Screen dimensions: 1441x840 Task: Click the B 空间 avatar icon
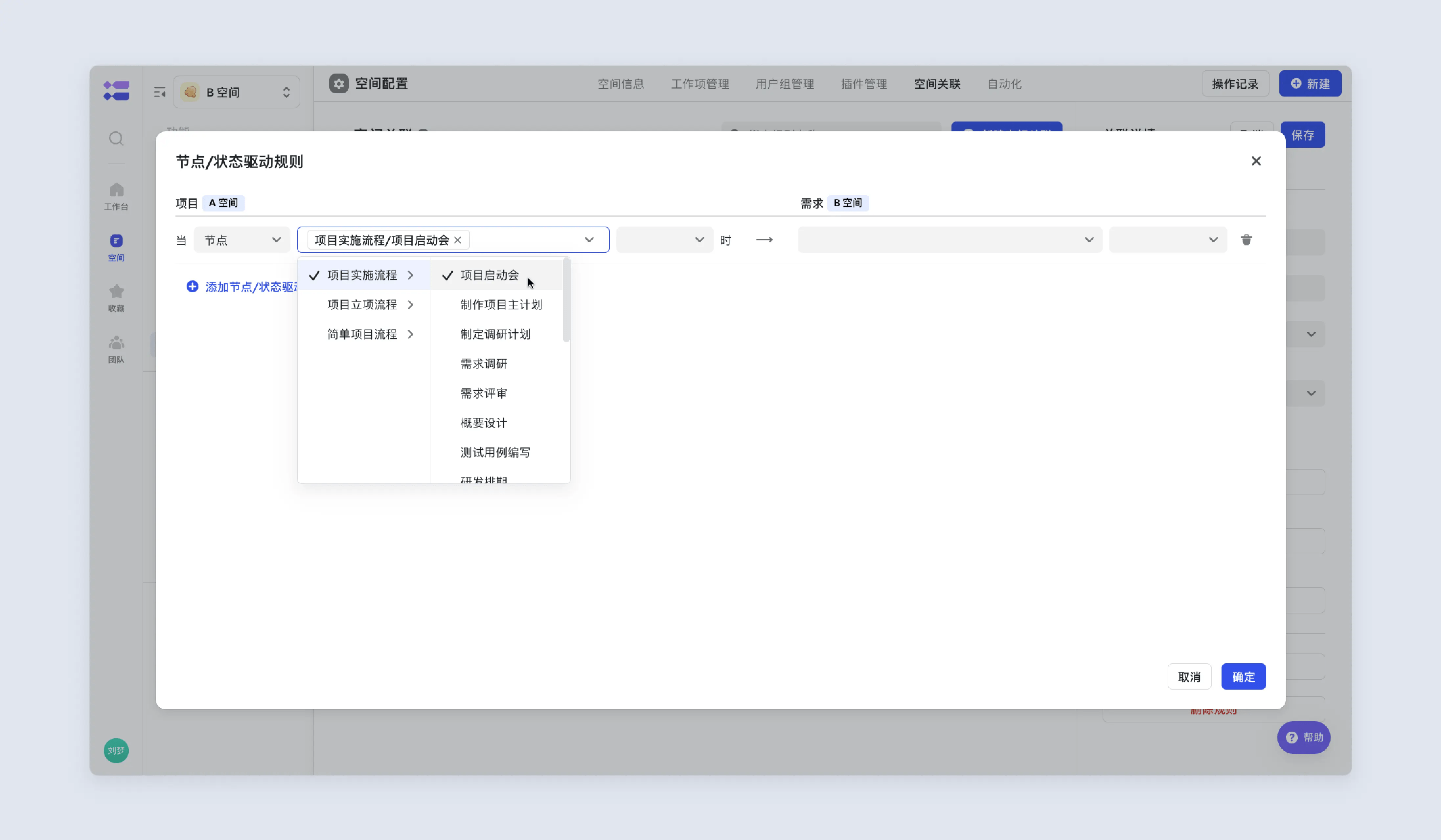tap(191, 92)
